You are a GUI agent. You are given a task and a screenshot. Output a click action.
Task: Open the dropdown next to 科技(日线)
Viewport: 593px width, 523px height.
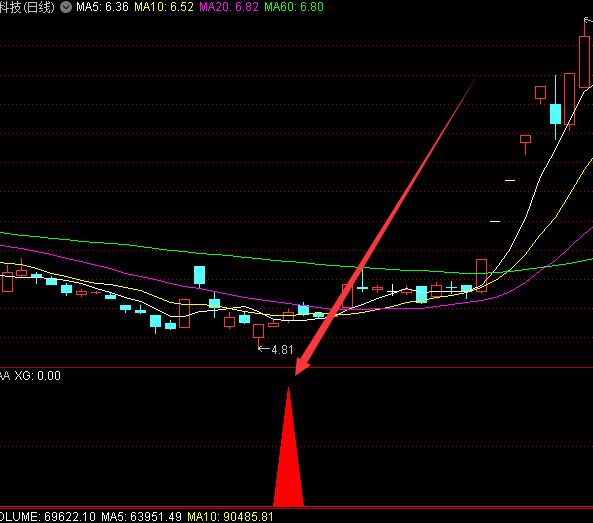[x=66, y=7]
